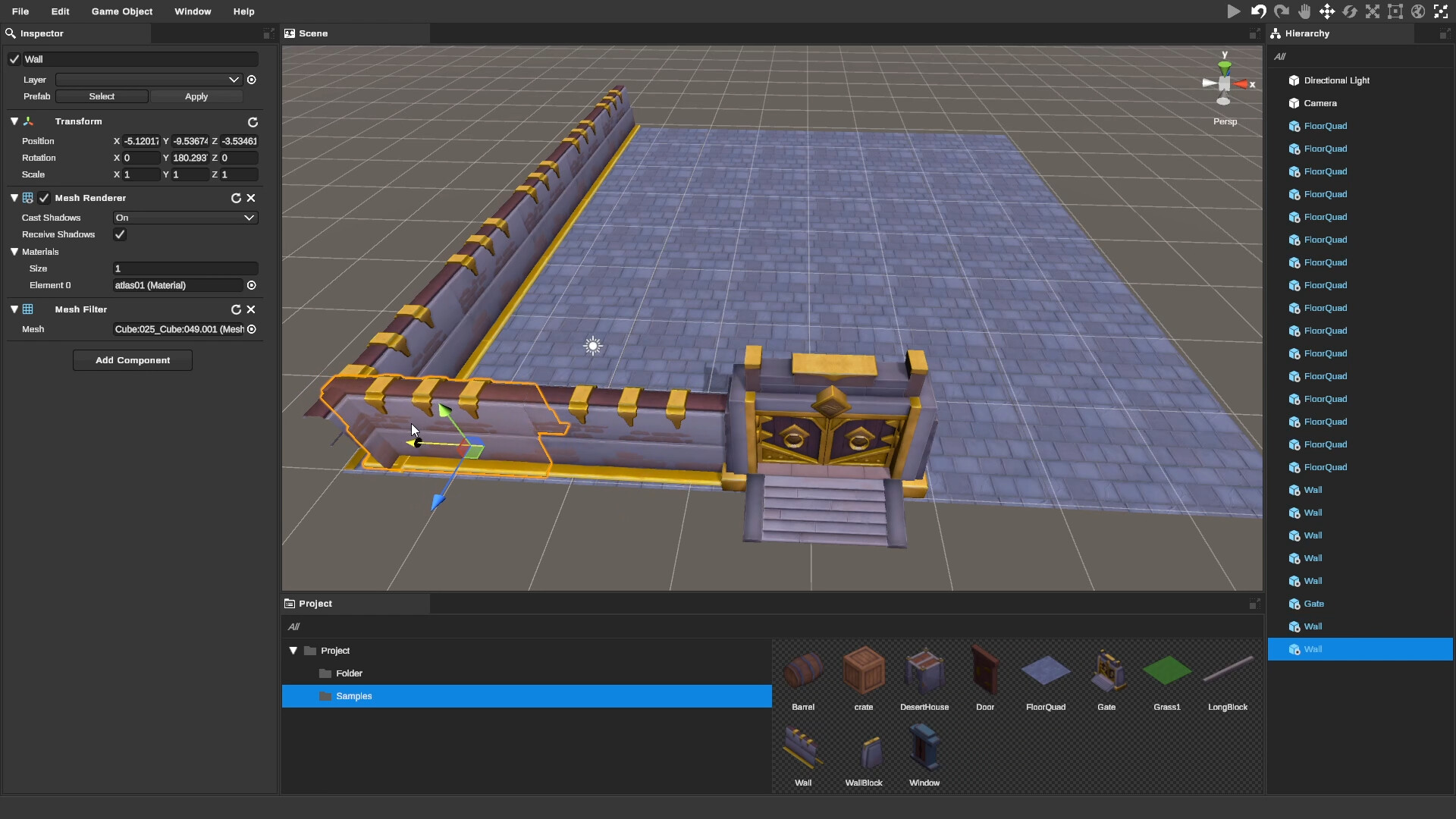
Task: Select the Rotate tool
Action: point(1350,11)
